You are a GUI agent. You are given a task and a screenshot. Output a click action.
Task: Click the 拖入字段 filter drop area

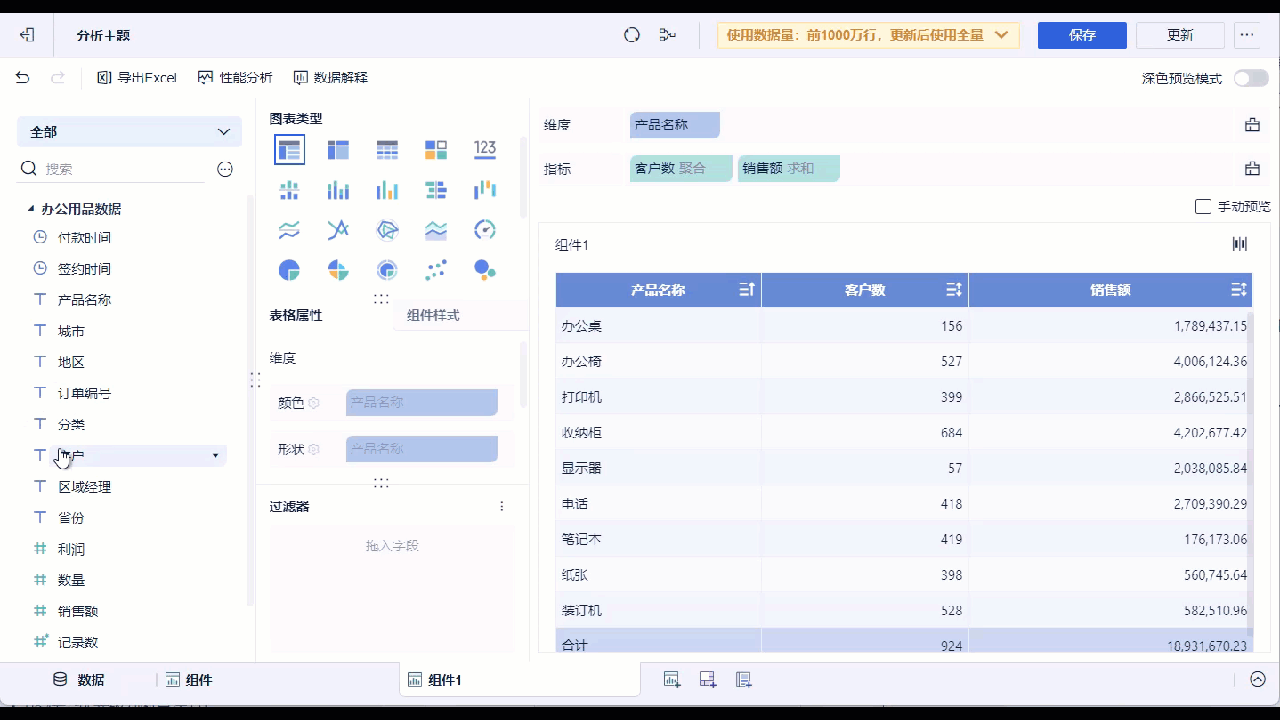pos(392,589)
